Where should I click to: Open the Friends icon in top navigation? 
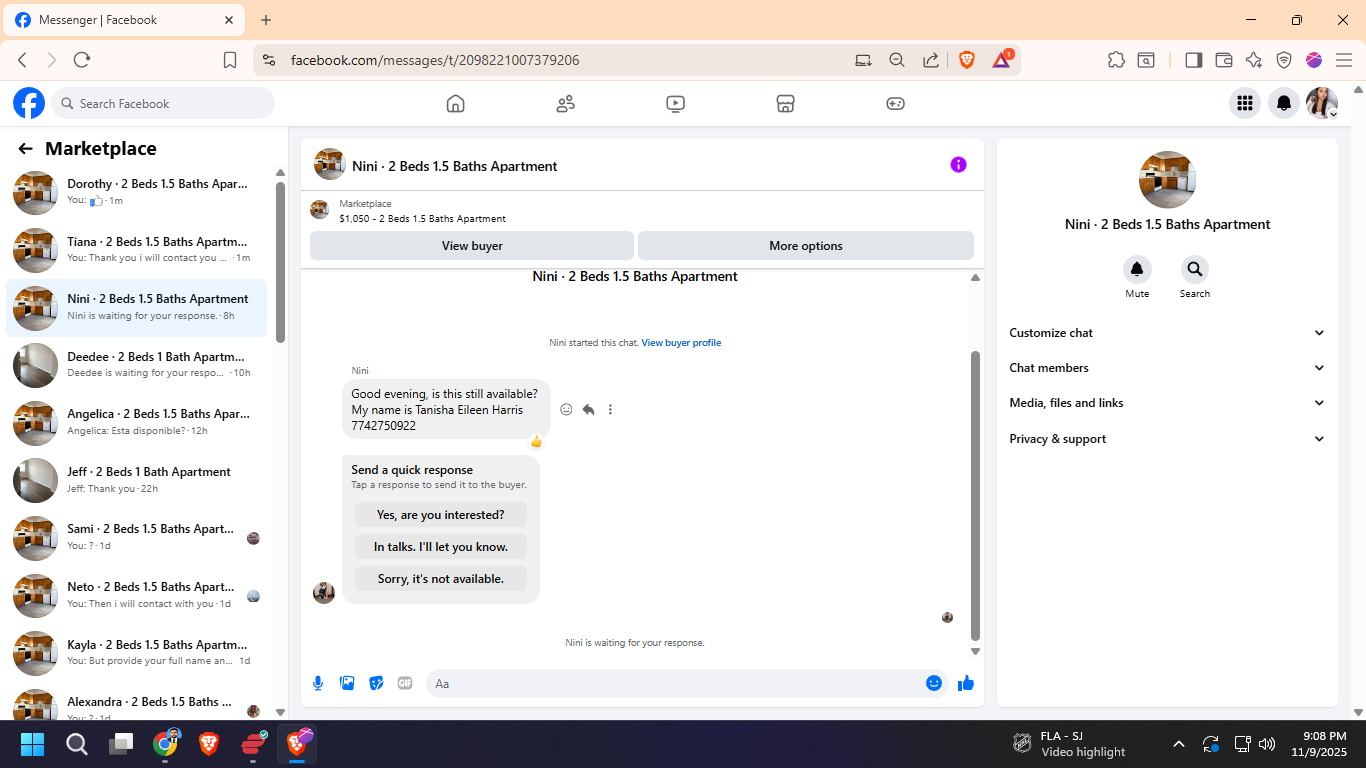coord(565,103)
